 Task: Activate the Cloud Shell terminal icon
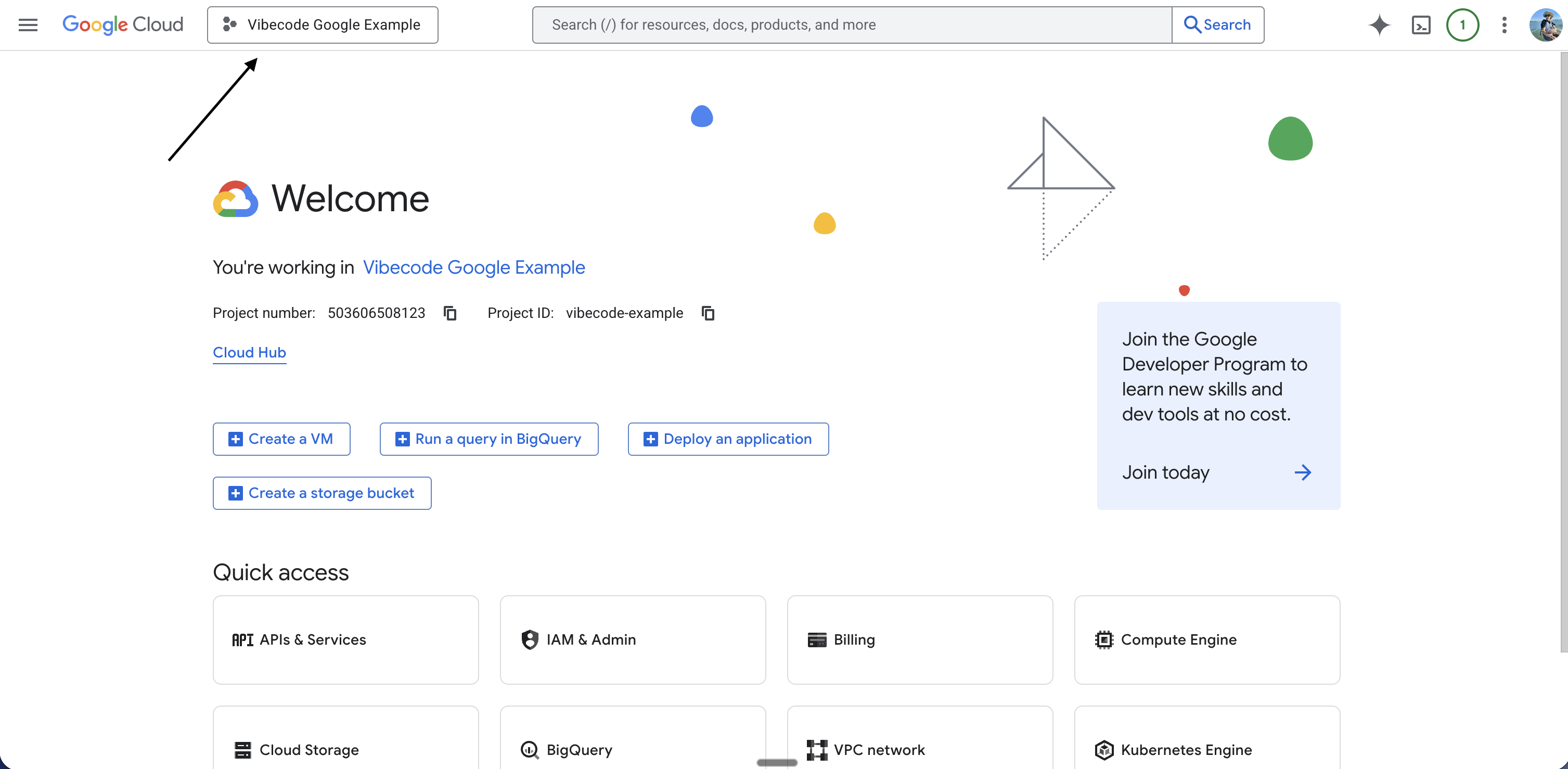pos(1421,25)
